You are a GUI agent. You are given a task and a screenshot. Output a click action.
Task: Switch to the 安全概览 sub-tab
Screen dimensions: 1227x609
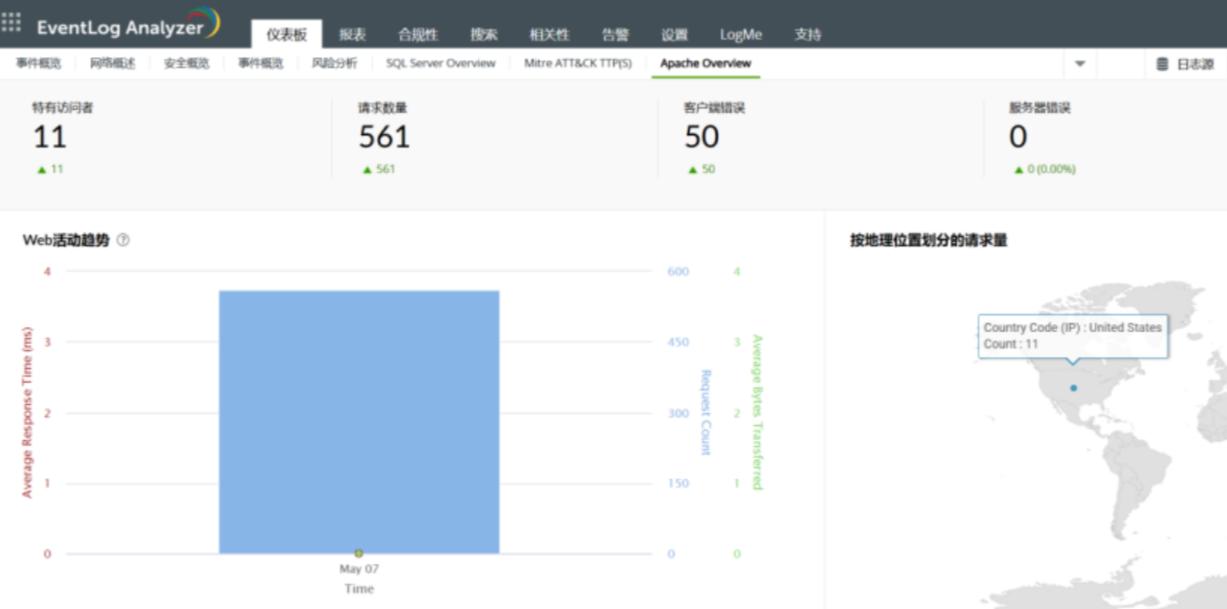[x=187, y=63]
